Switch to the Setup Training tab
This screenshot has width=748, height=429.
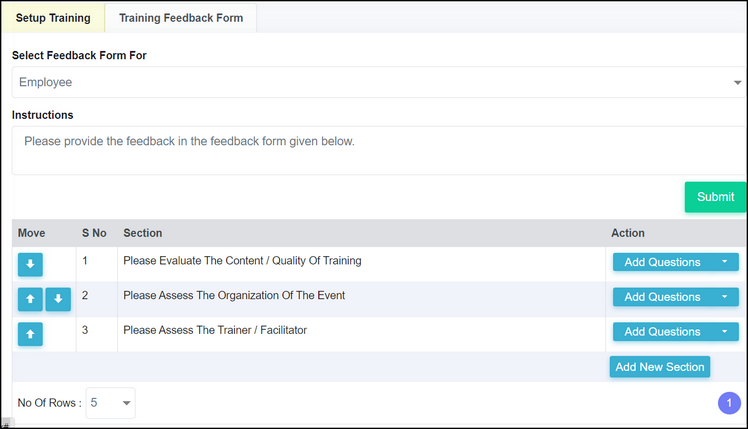(53, 18)
